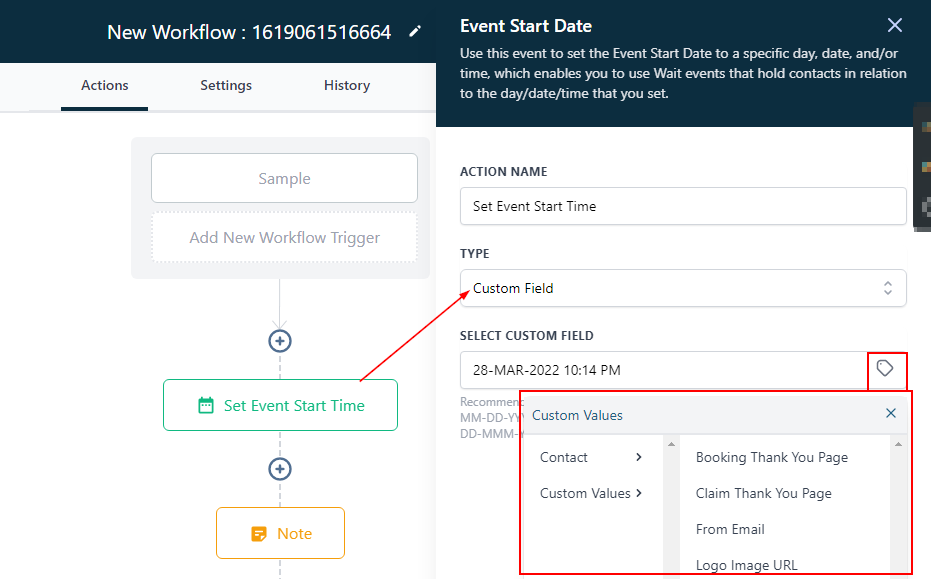This screenshot has height=579, width=931.
Task: Select the Actions tab
Action: (x=105, y=86)
